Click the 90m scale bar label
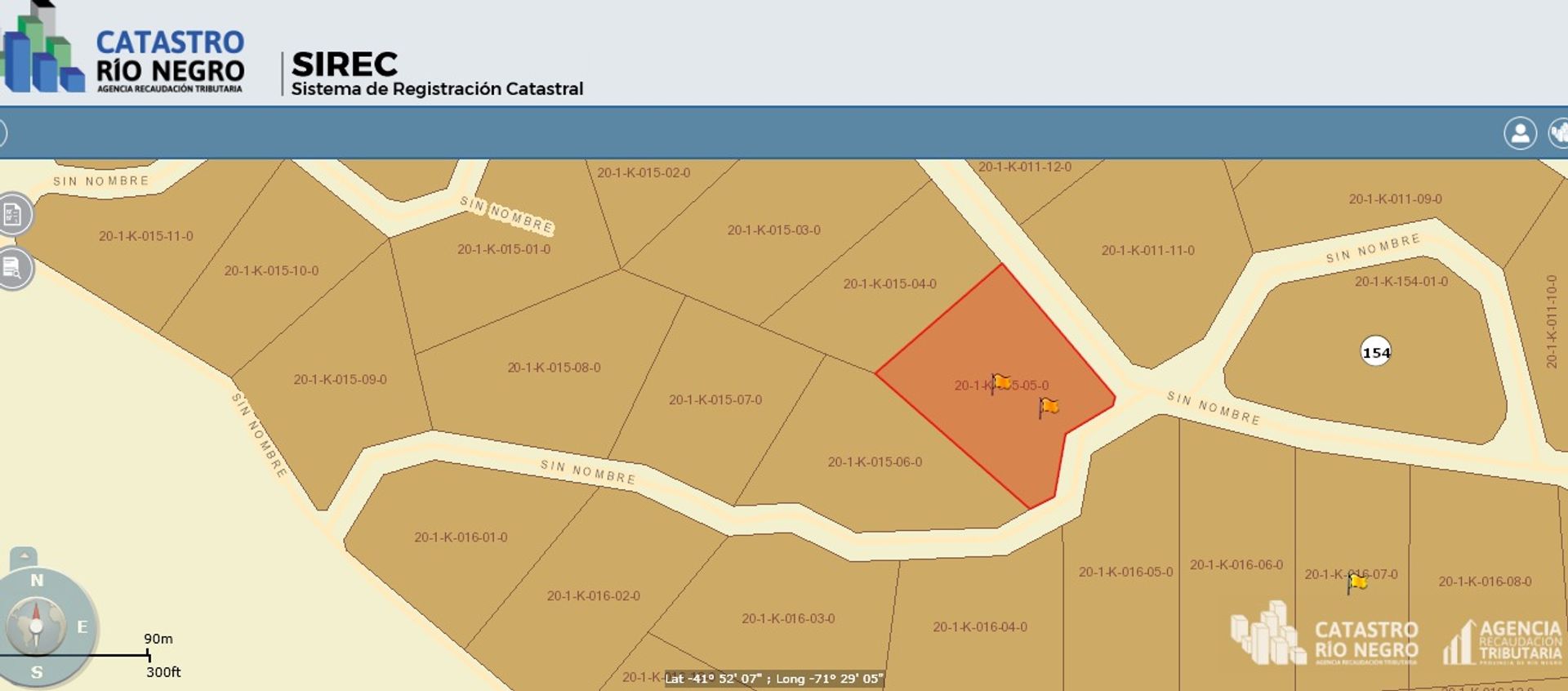The height and width of the screenshot is (691, 1568). click(158, 639)
